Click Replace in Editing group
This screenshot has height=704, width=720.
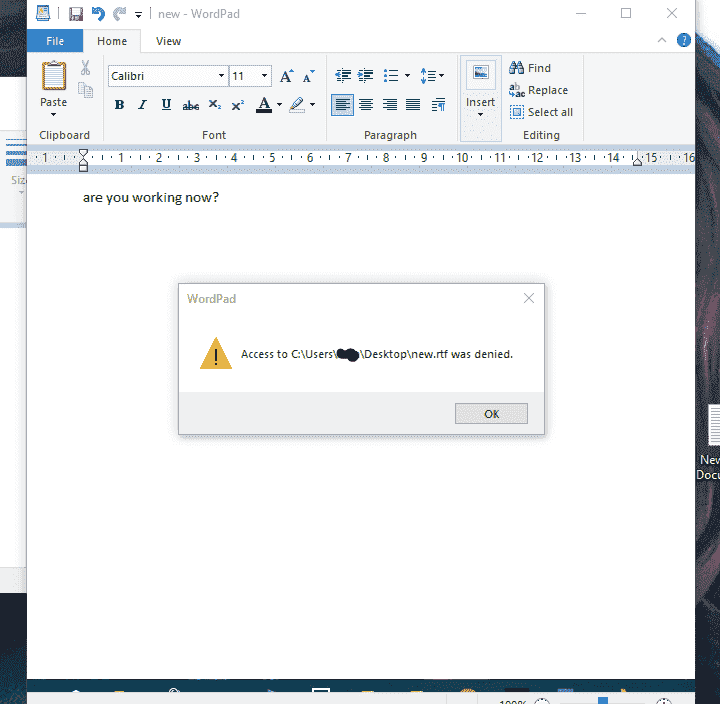(x=539, y=90)
